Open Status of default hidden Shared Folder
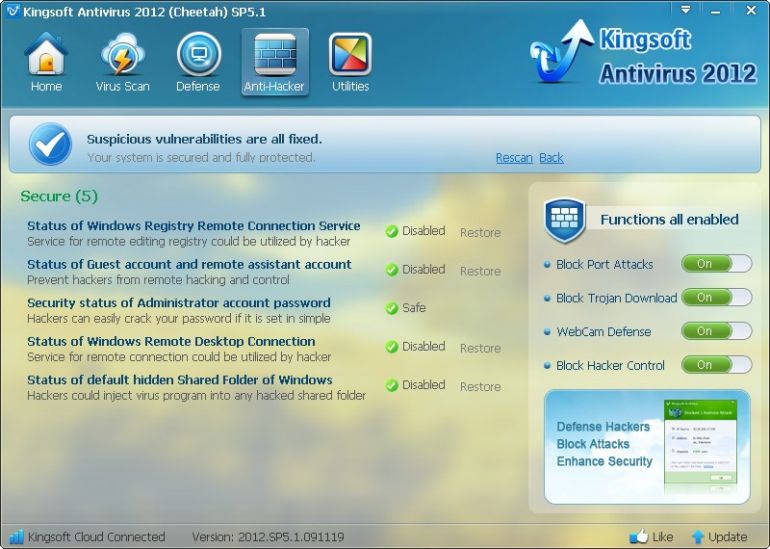 coord(180,380)
